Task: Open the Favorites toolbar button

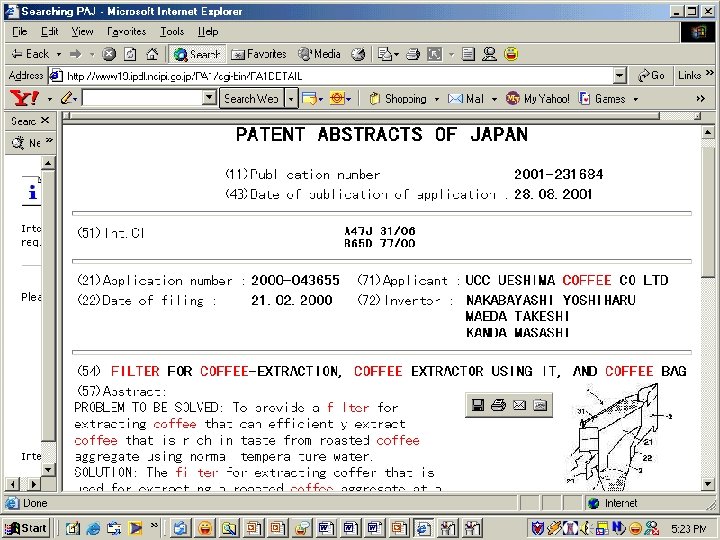Action: pos(259,54)
